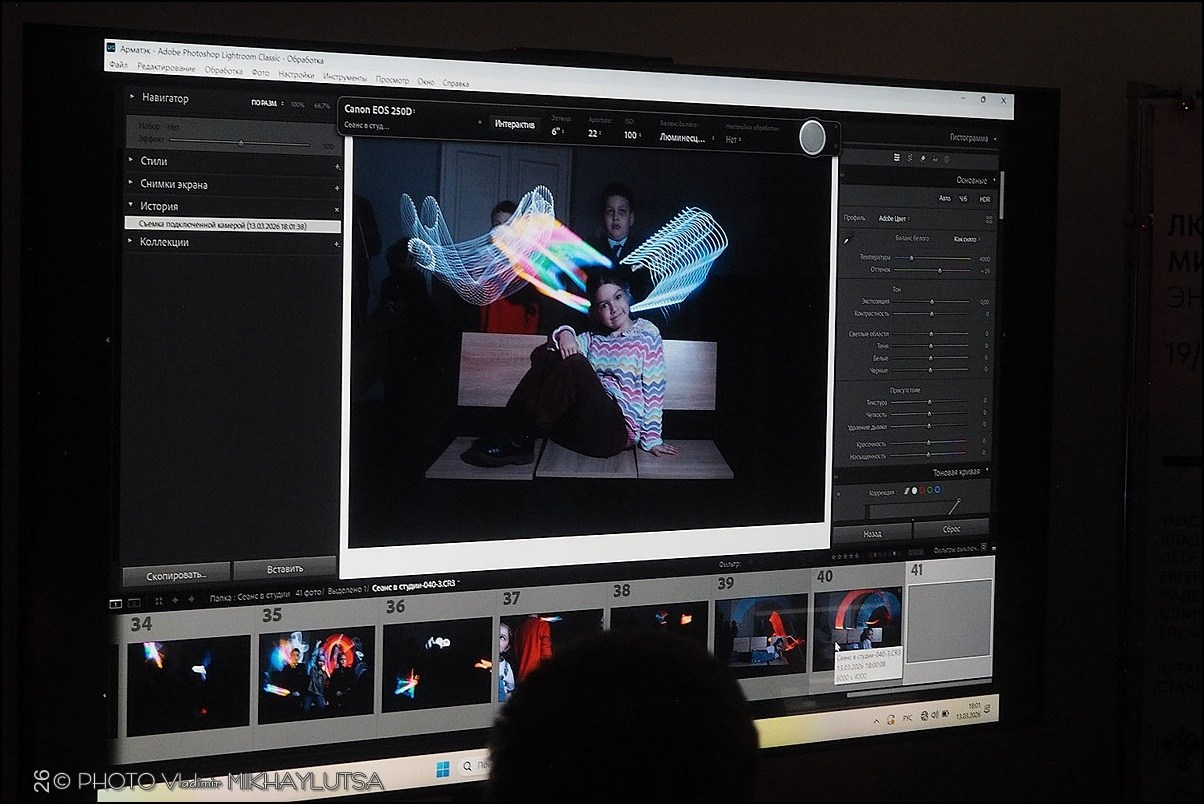Click the Температура slider handle
1204x804 pixels.
pyautogui.click(x=910, y=258)
